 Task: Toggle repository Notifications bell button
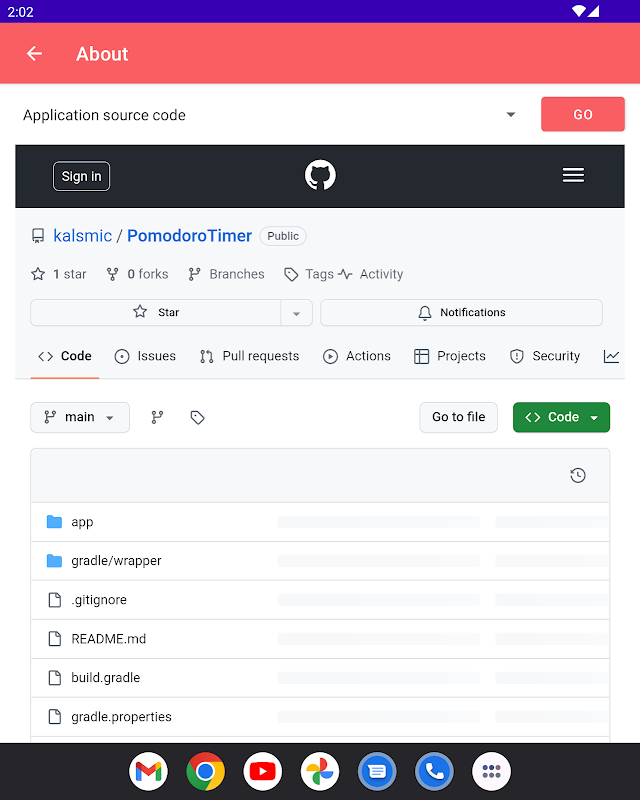(x=461, y=312)
